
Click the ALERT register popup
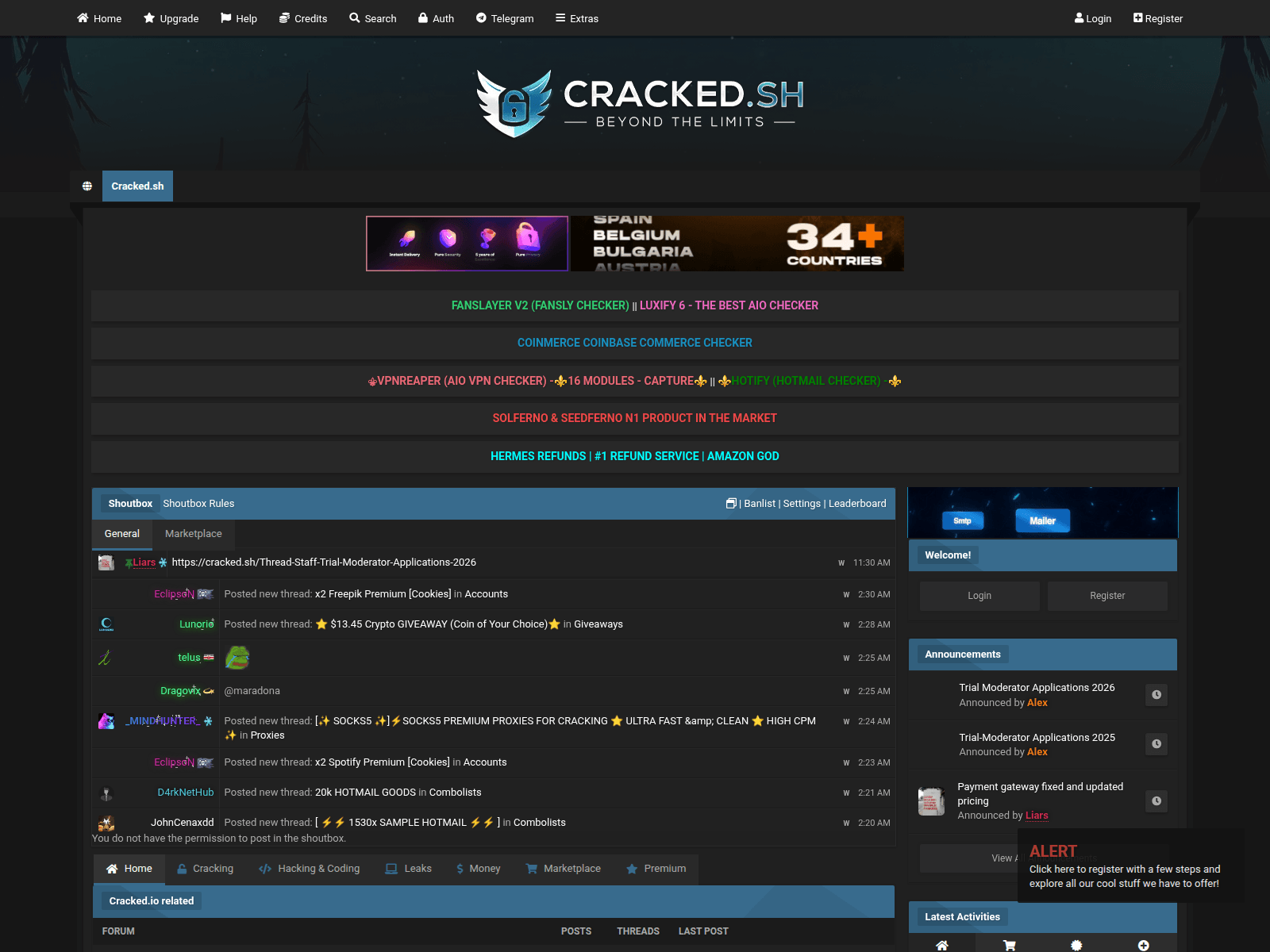tap(1131, 866)
